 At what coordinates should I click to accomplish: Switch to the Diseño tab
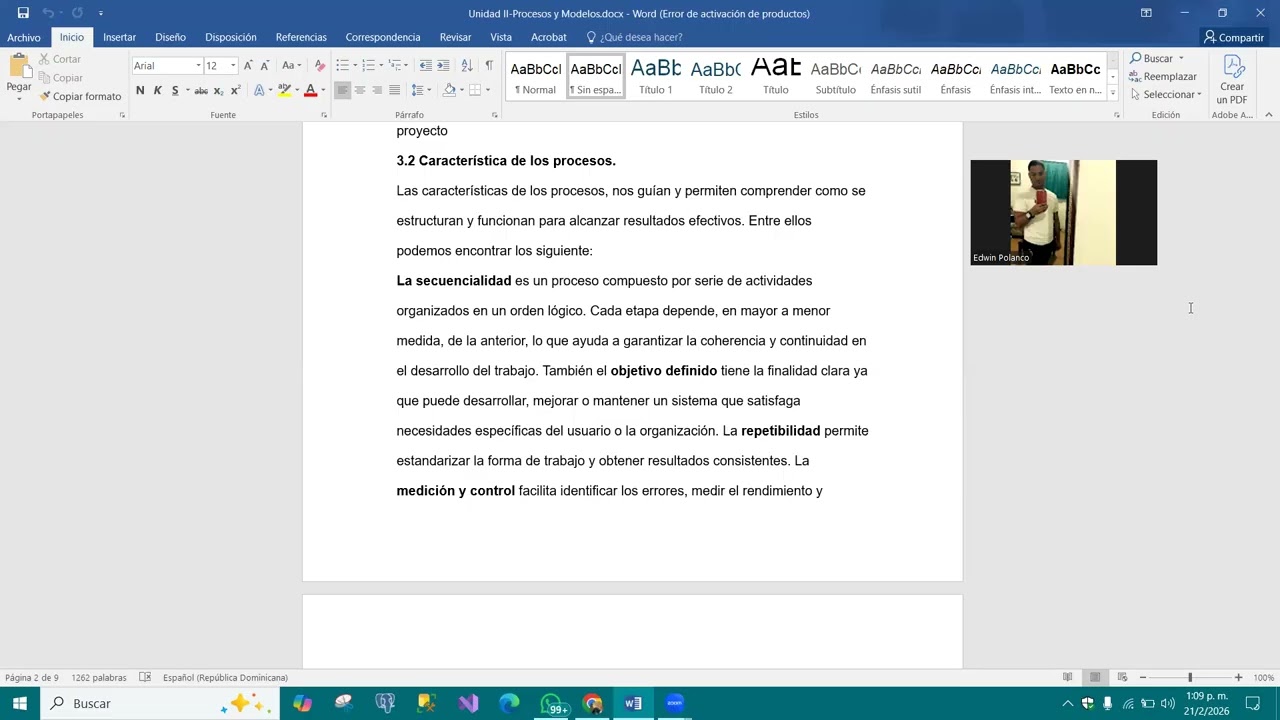pyautogui.click(x=170, y=37)
